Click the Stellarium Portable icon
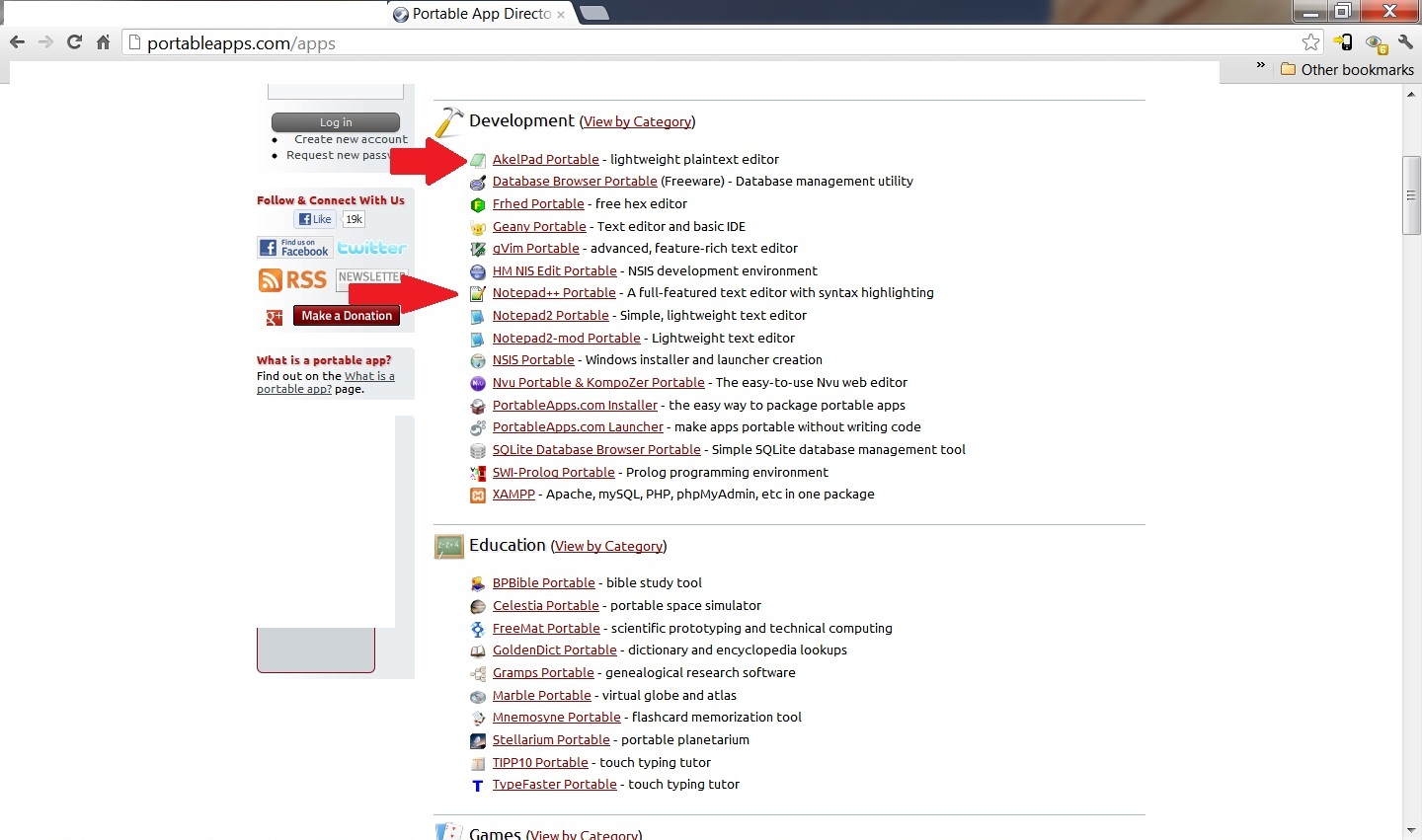Viewport: 1422px width, 840px height. (x=478, y=741)
